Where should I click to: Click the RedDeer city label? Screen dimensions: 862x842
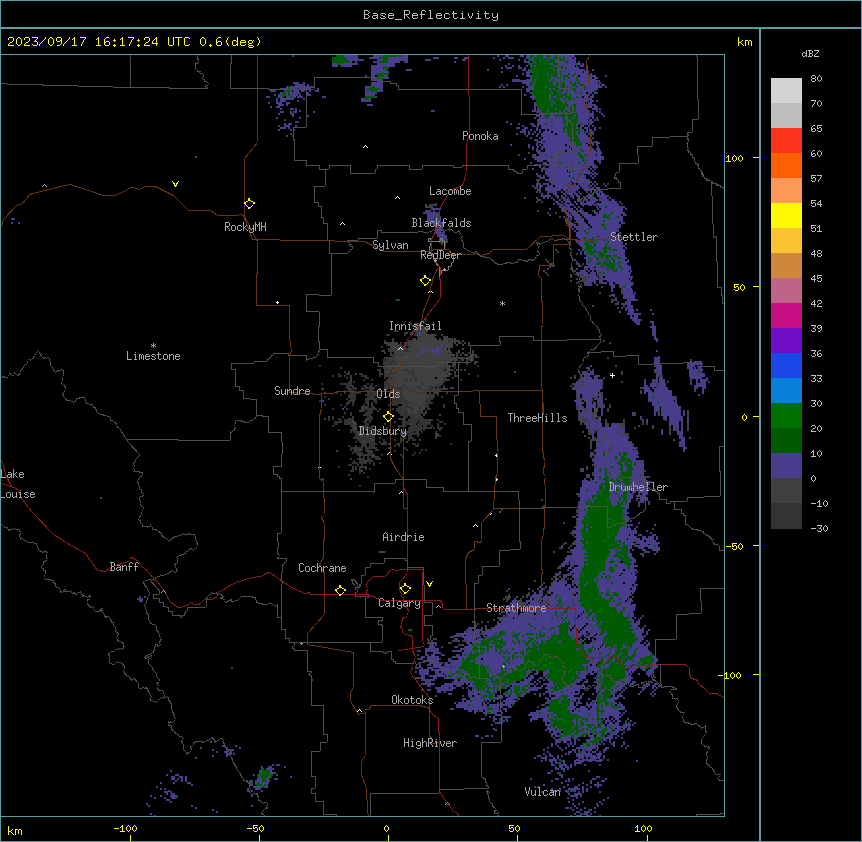[x=440, y=255]
